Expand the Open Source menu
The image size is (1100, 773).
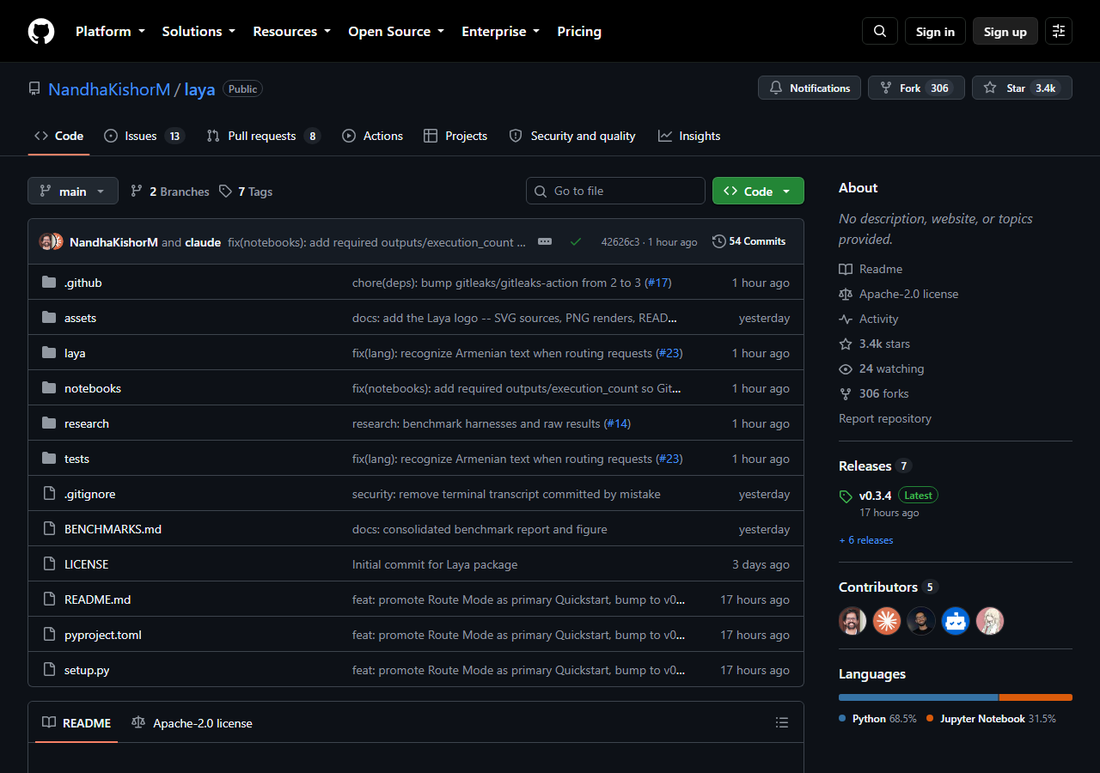(396, 32)
